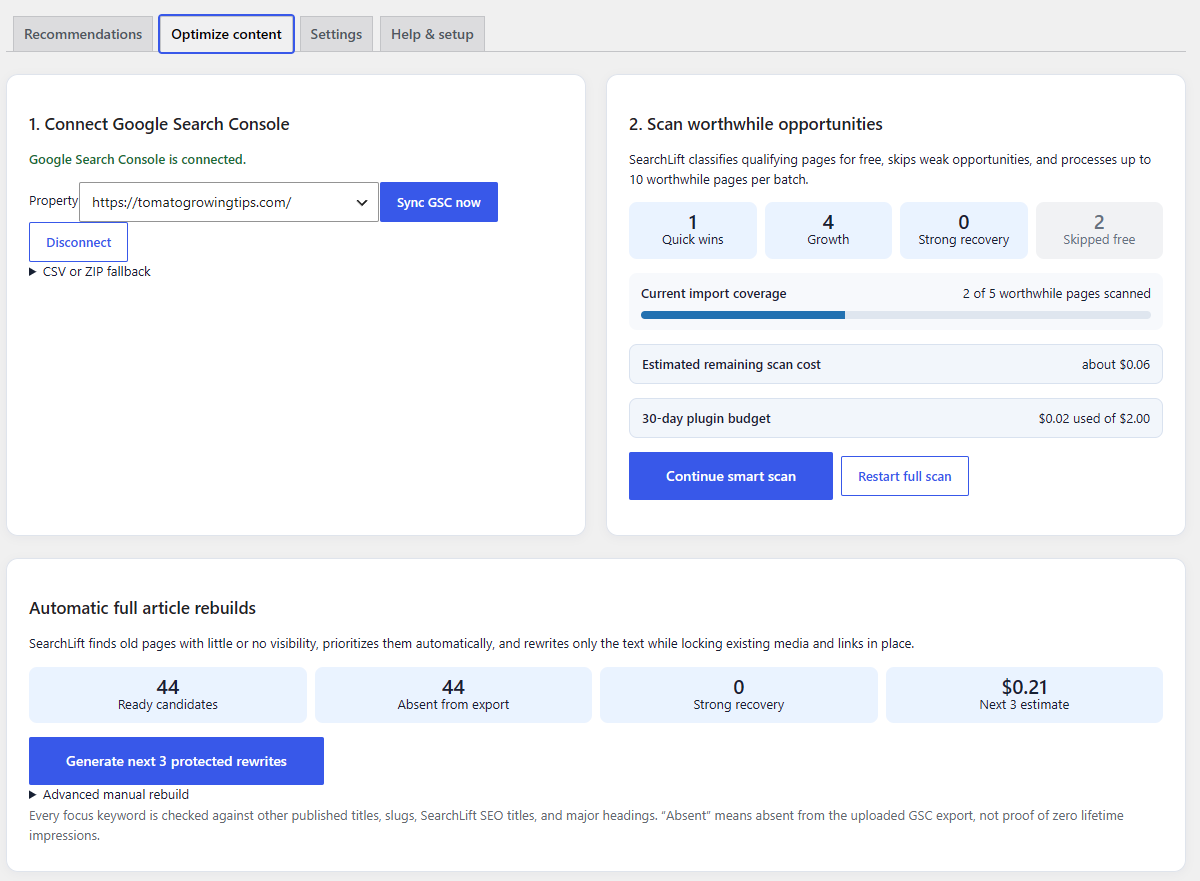Click the 30-day plugin budget row
1200x881 pixels.
tap(896, 418)
